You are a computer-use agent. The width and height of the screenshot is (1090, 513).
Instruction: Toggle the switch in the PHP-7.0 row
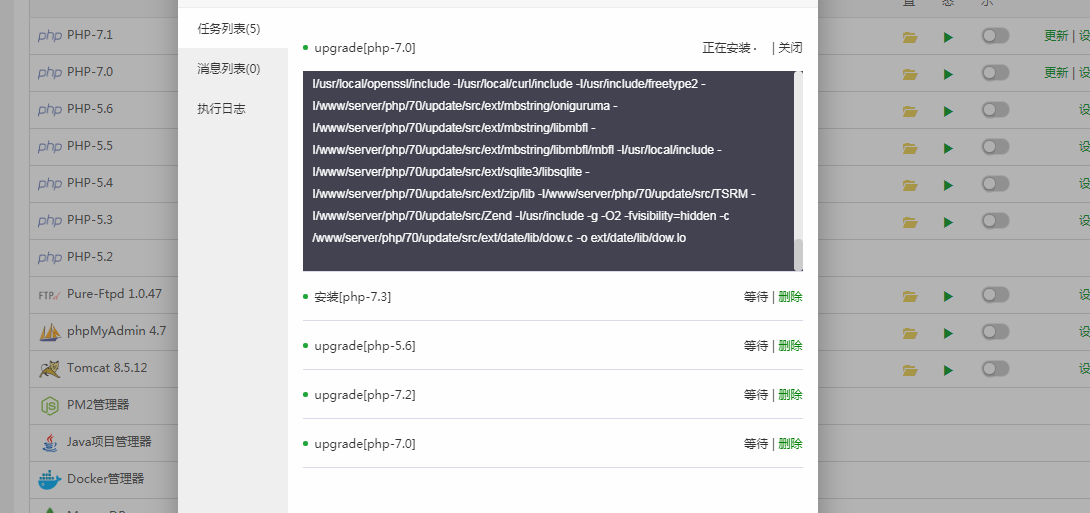coord(995,72)
